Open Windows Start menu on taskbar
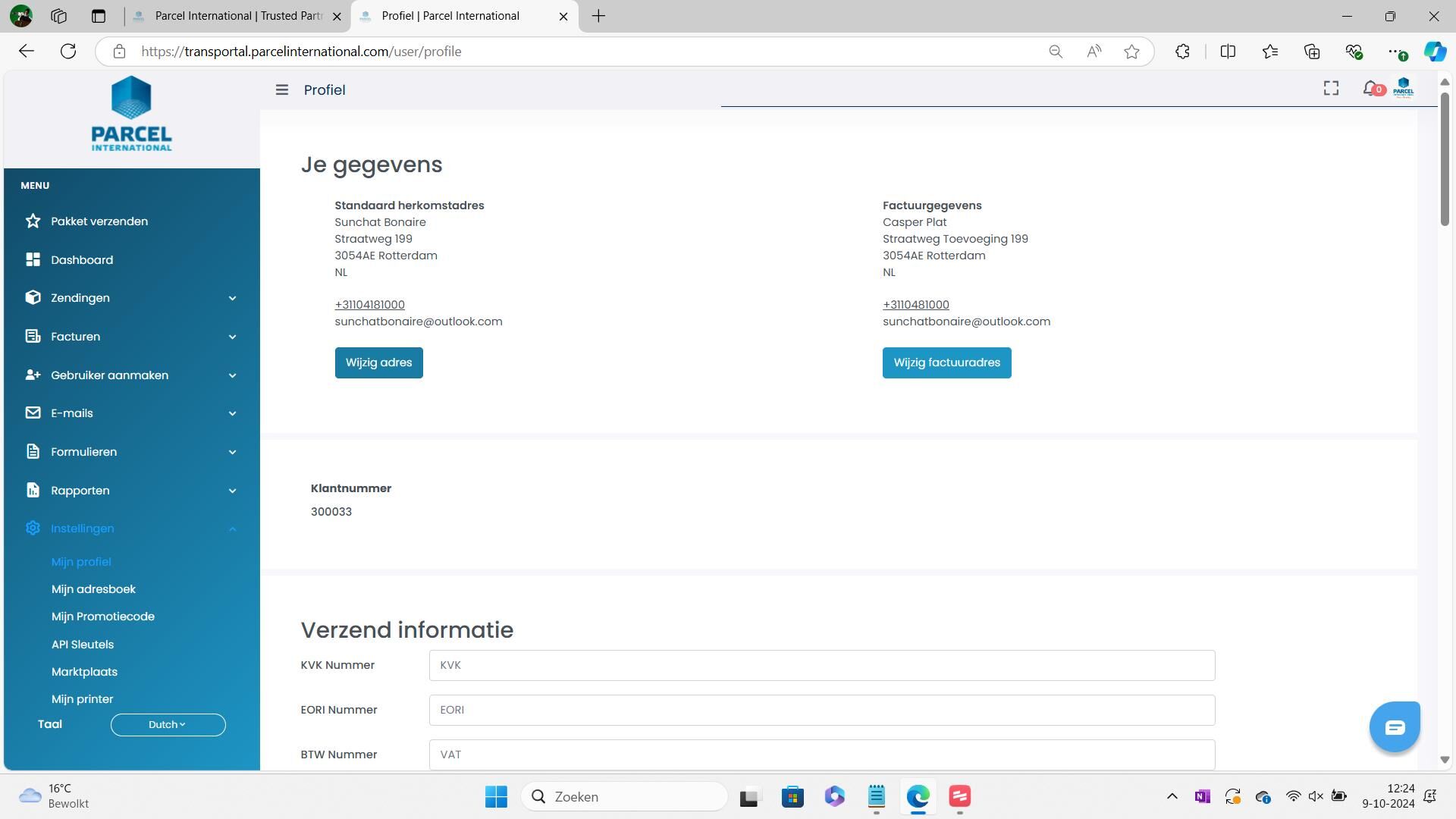 pyautogui.click(x=496, y=797)
